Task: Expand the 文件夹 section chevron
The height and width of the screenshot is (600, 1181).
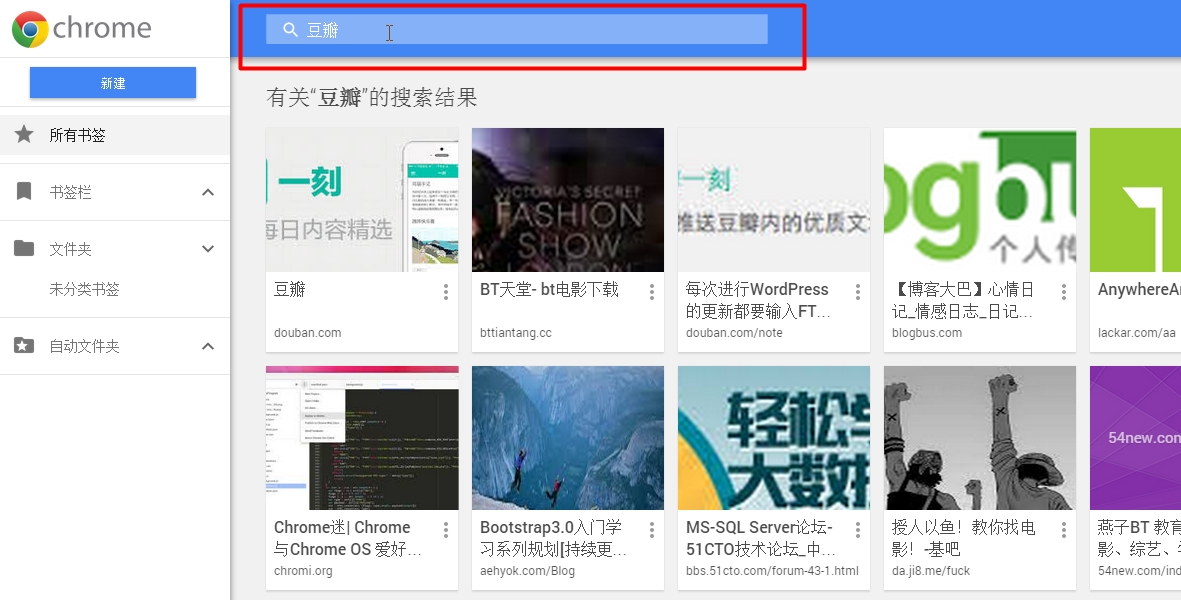Action: (208, 249)
